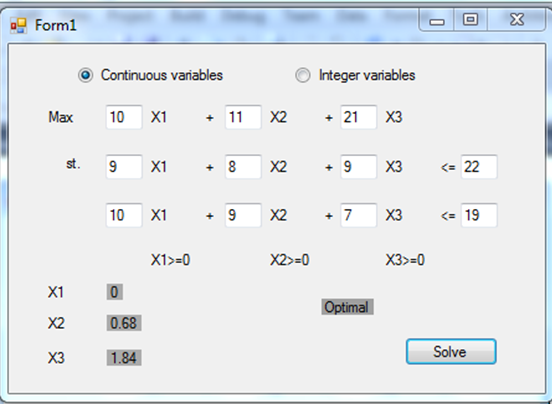Image resolution: width=552 pixels, height=404 pixels.
Task: Click the Optimal status label
Action: [347, 307]
